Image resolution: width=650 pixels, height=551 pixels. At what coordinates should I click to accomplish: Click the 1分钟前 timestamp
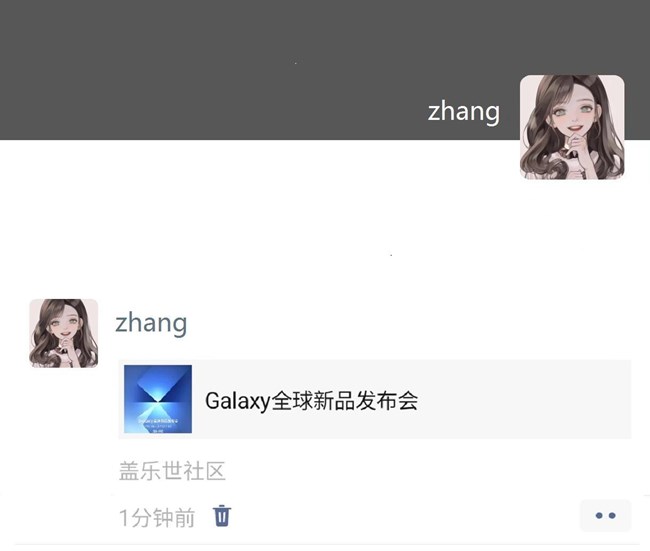click(x=157, y=517)
